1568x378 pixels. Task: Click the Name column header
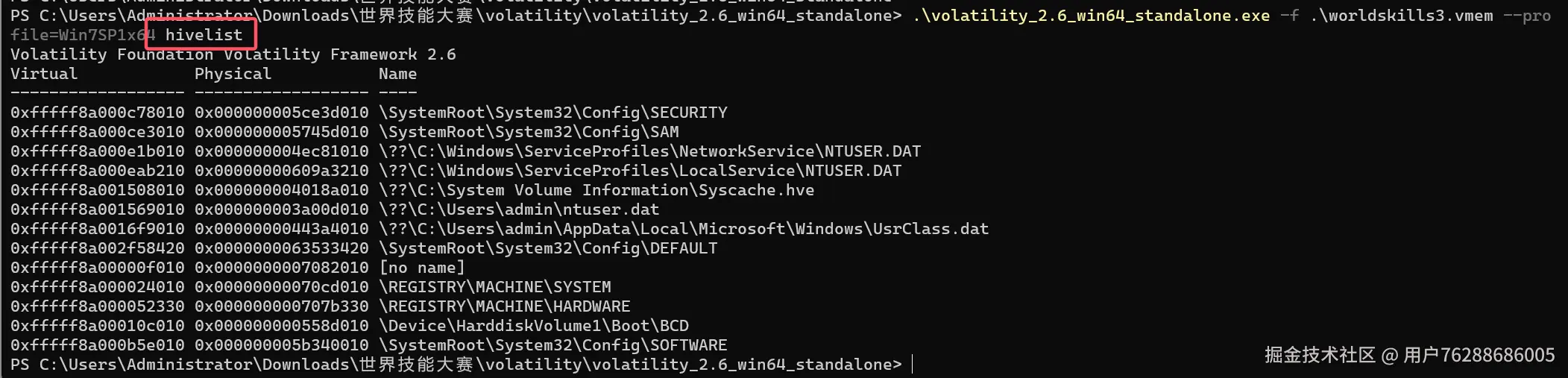(398, 74)
